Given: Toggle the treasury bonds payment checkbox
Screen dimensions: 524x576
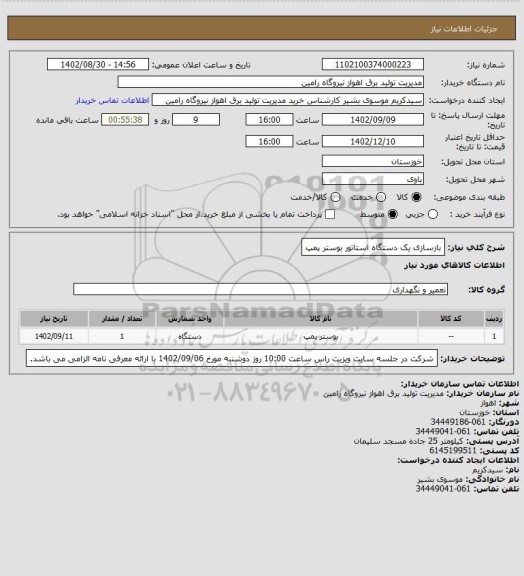Looking at the screenshot, I should point(330,214).
